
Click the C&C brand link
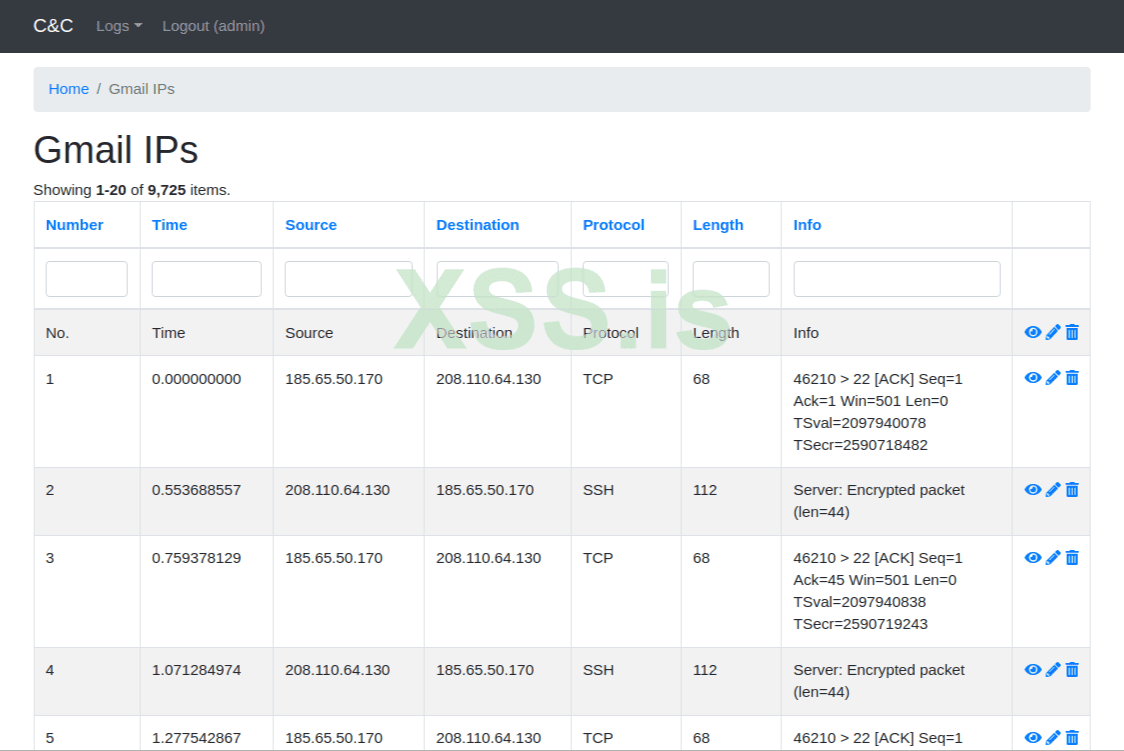pyautogui.click(x=53, y=26)
